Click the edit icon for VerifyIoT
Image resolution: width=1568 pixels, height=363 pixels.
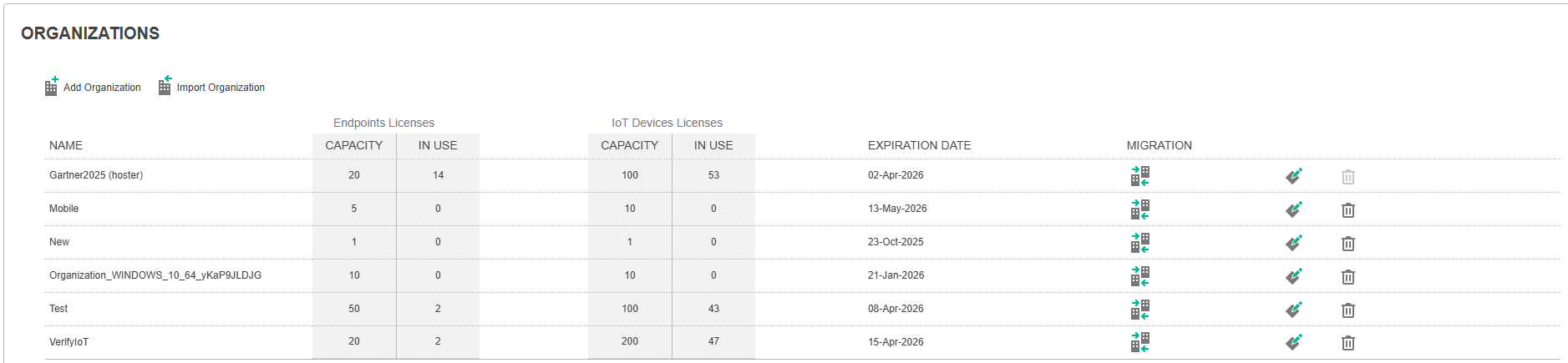click(1294, 342)
